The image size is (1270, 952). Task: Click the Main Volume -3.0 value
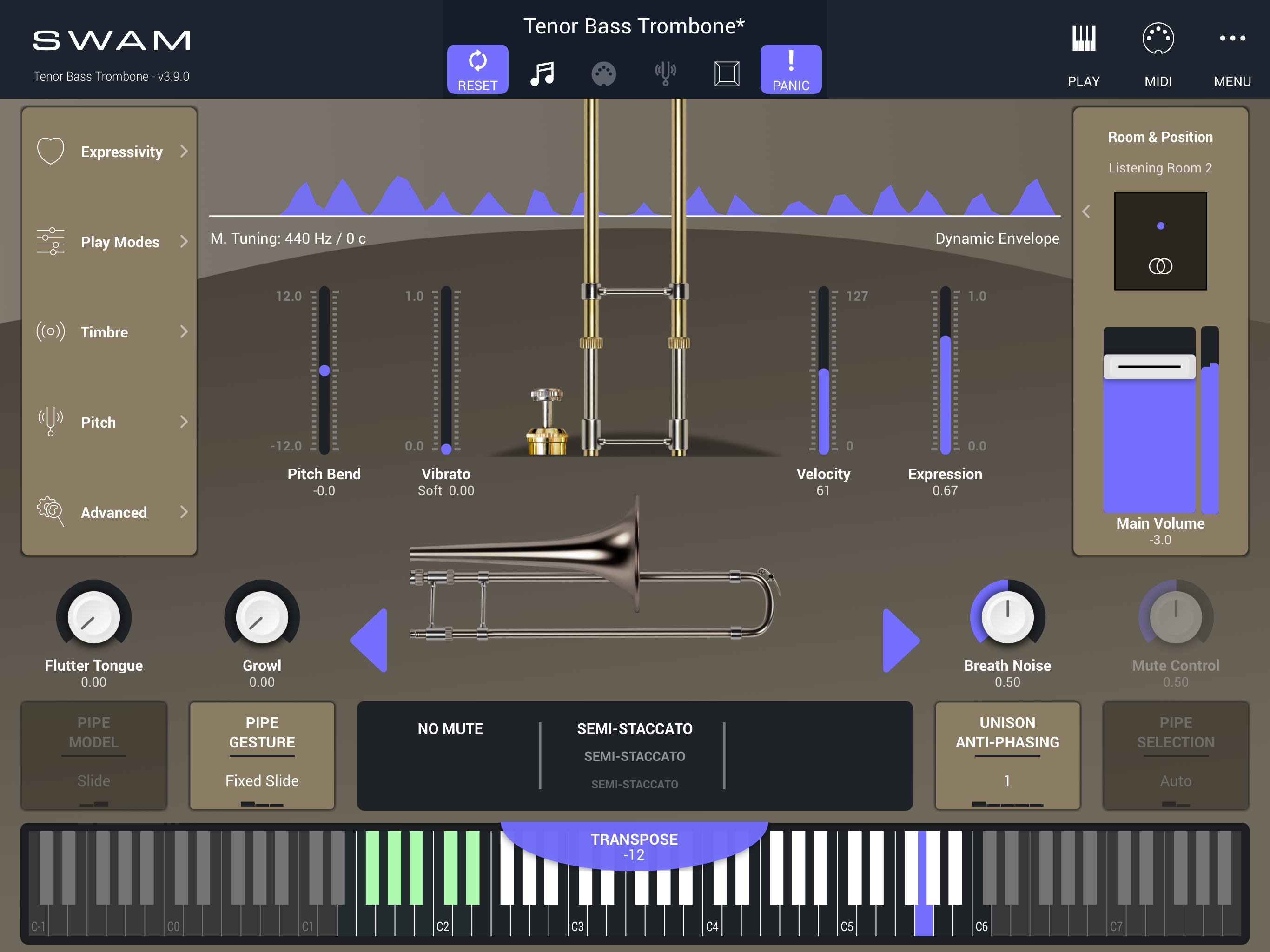[1160, 540]
